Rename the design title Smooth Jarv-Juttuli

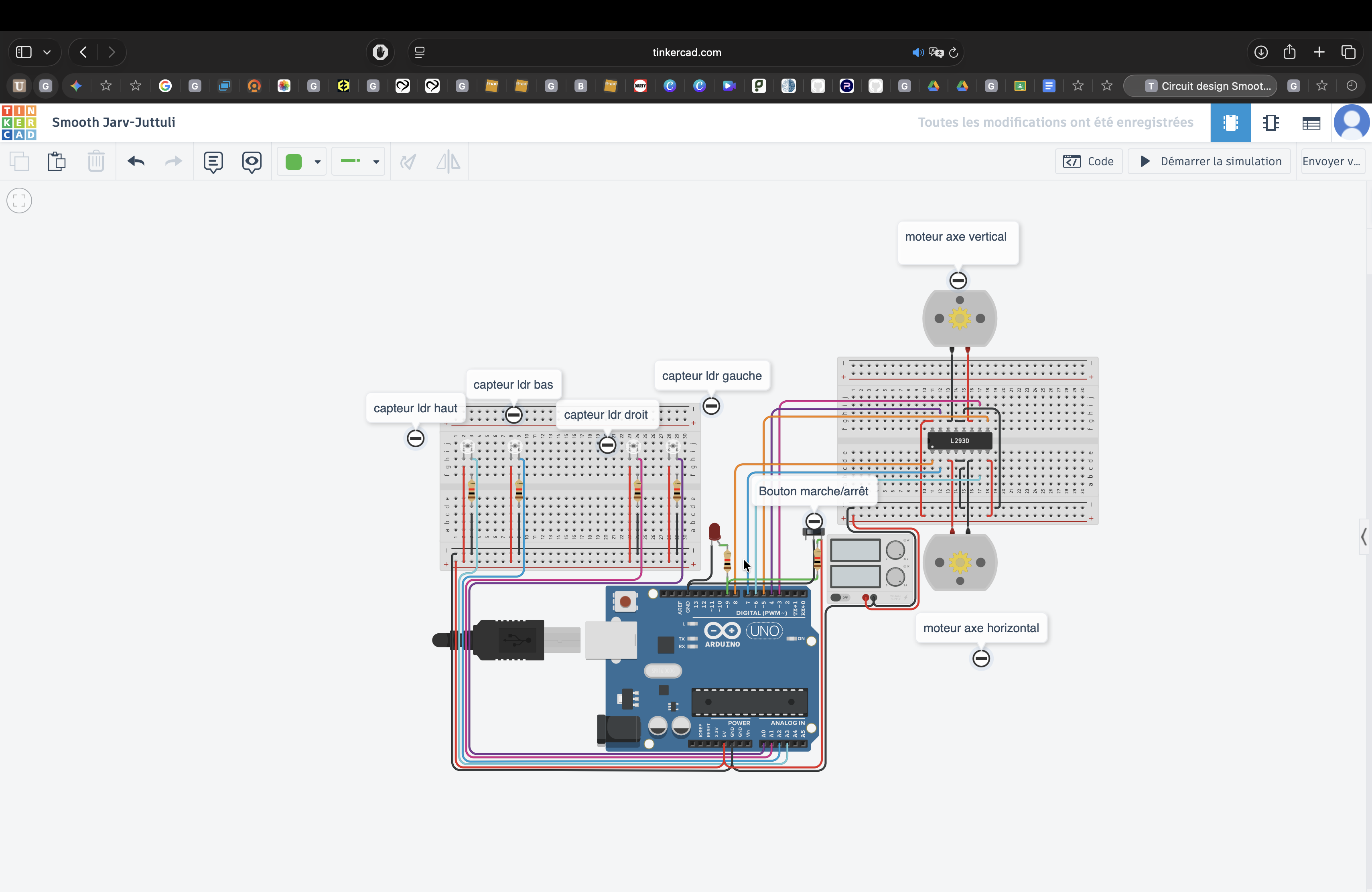coord(114,122)
